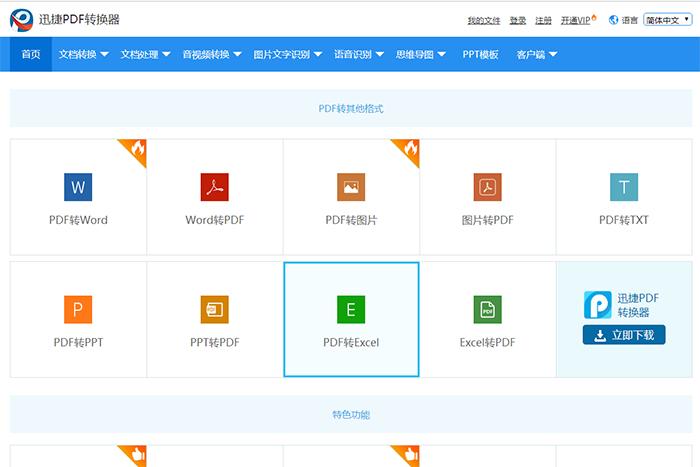Viewport: 700px width, 467px height.
Task: Click the globe icon next to 语言
Action: 613,20
